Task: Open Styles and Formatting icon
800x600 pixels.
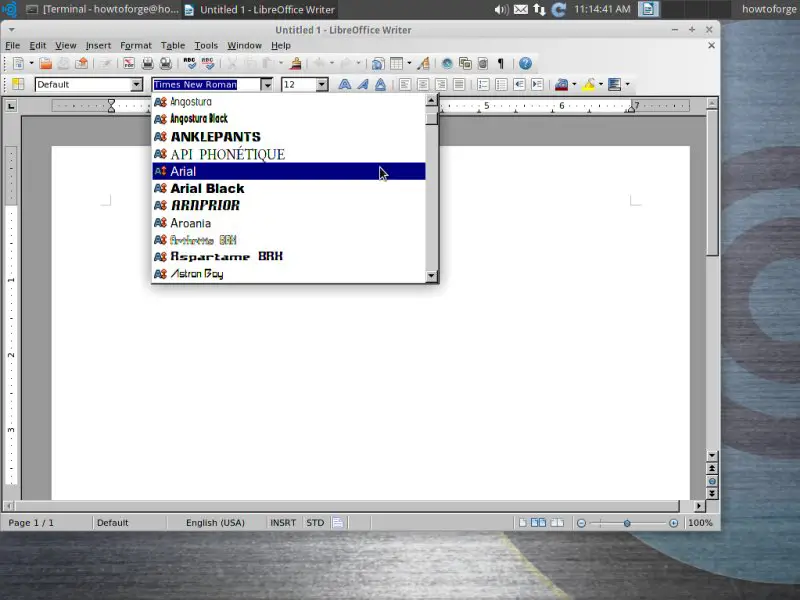Action: coord(18,84)
